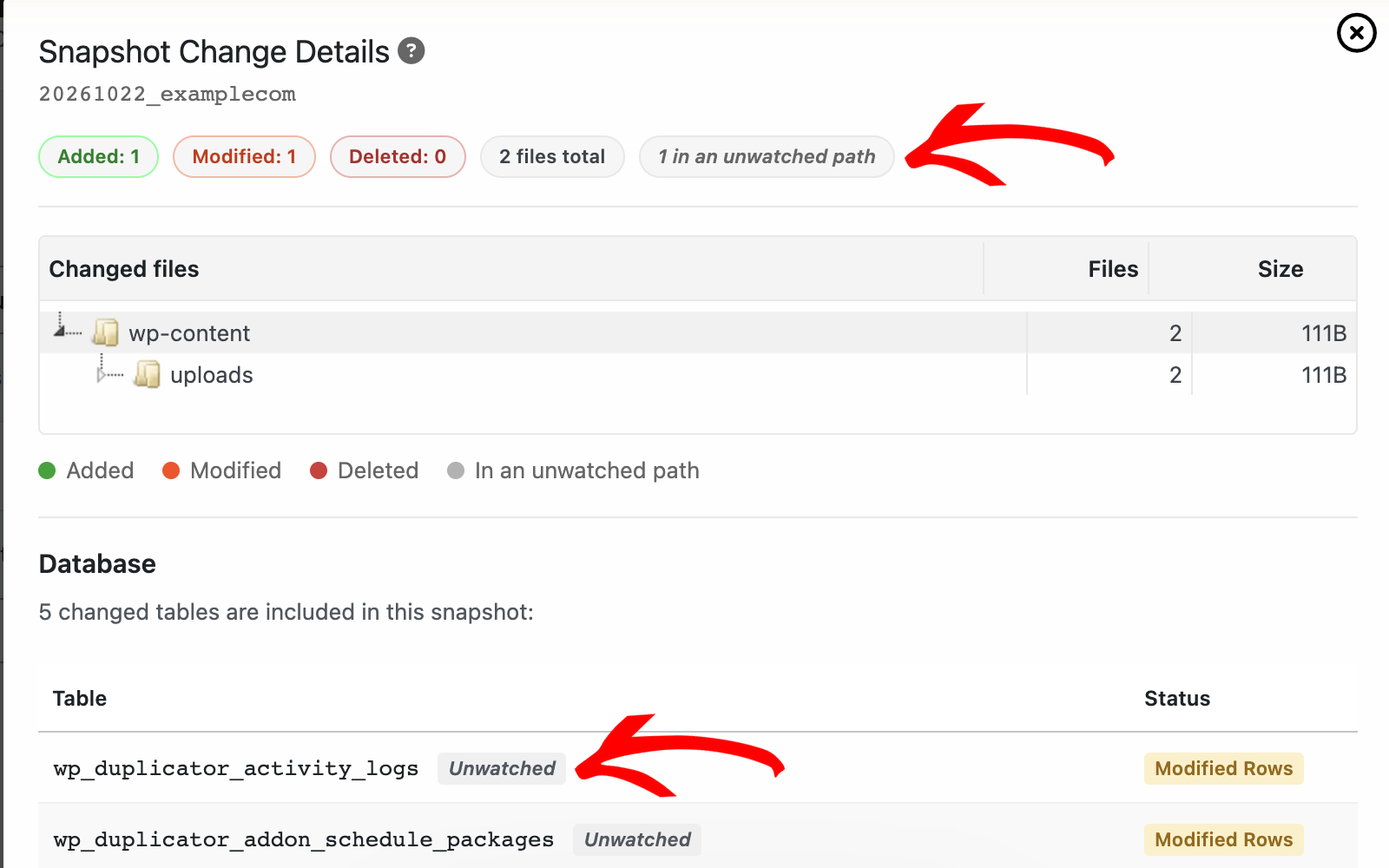1389x868 pixels.
Task: Click the Changed files column header
Action: pos(124,269)
